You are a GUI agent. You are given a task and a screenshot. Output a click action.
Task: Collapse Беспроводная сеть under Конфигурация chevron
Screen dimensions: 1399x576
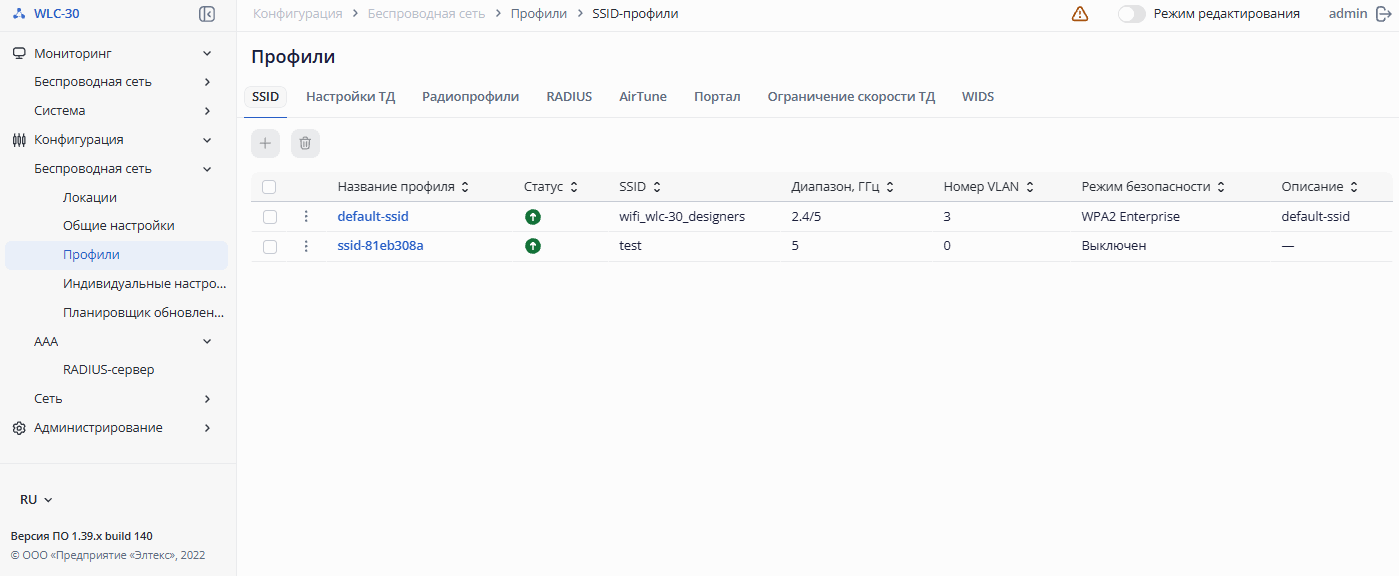(207, 169)
